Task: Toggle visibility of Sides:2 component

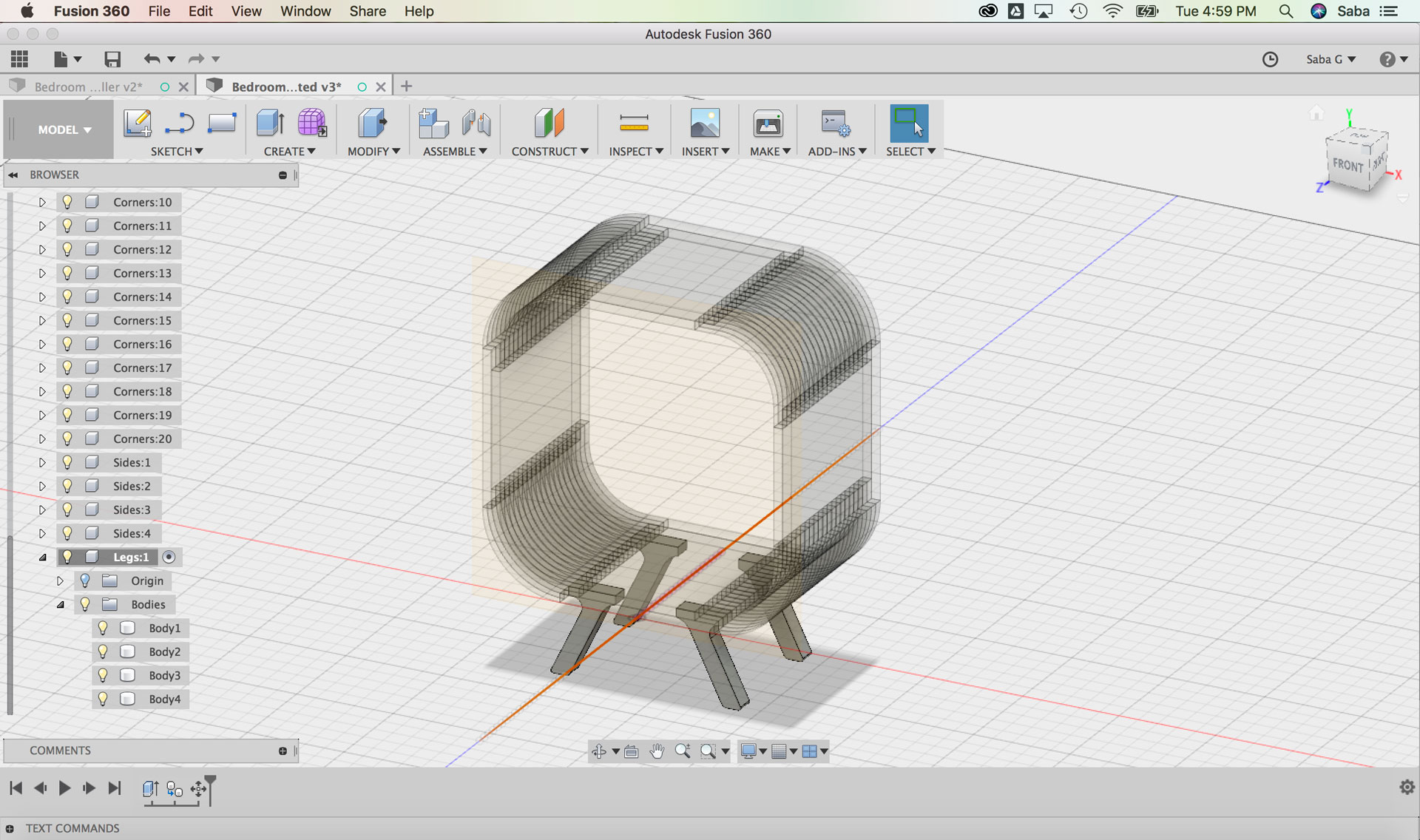Action: tap(67, 486)
